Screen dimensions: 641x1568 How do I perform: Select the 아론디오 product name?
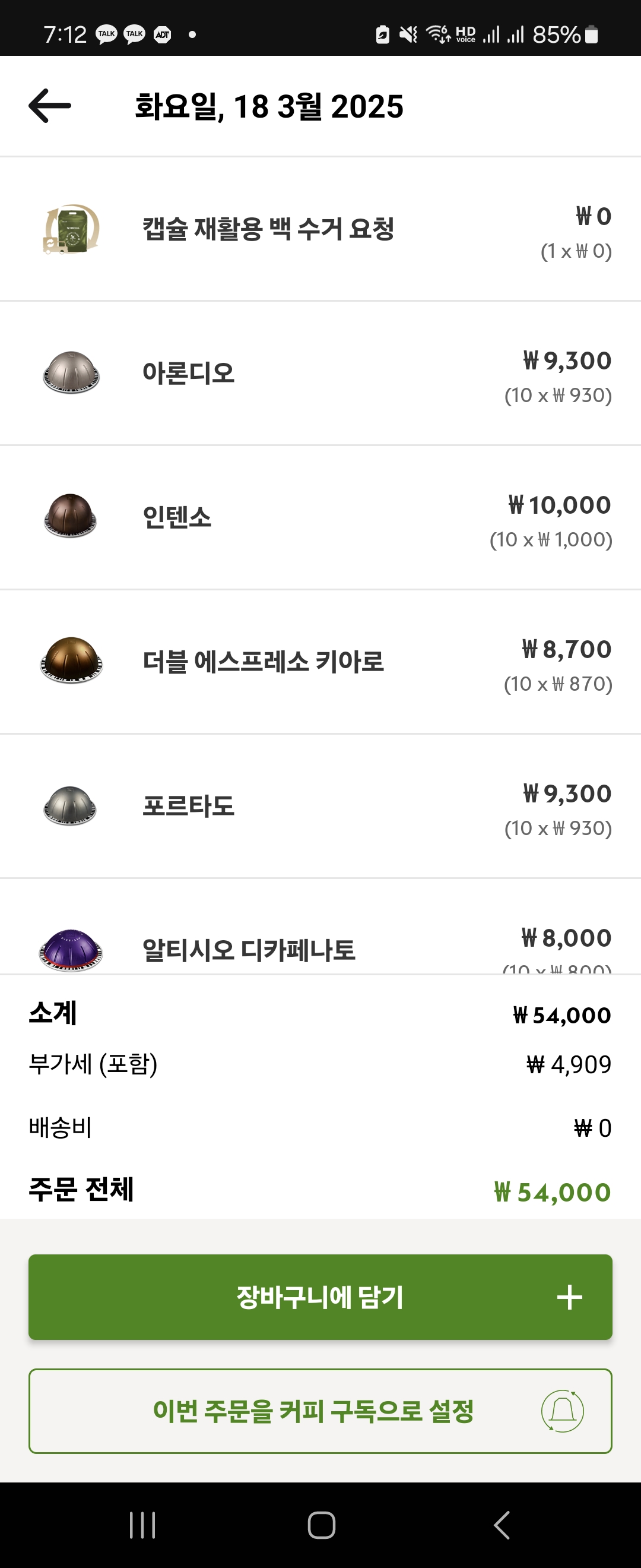[189, 372]
